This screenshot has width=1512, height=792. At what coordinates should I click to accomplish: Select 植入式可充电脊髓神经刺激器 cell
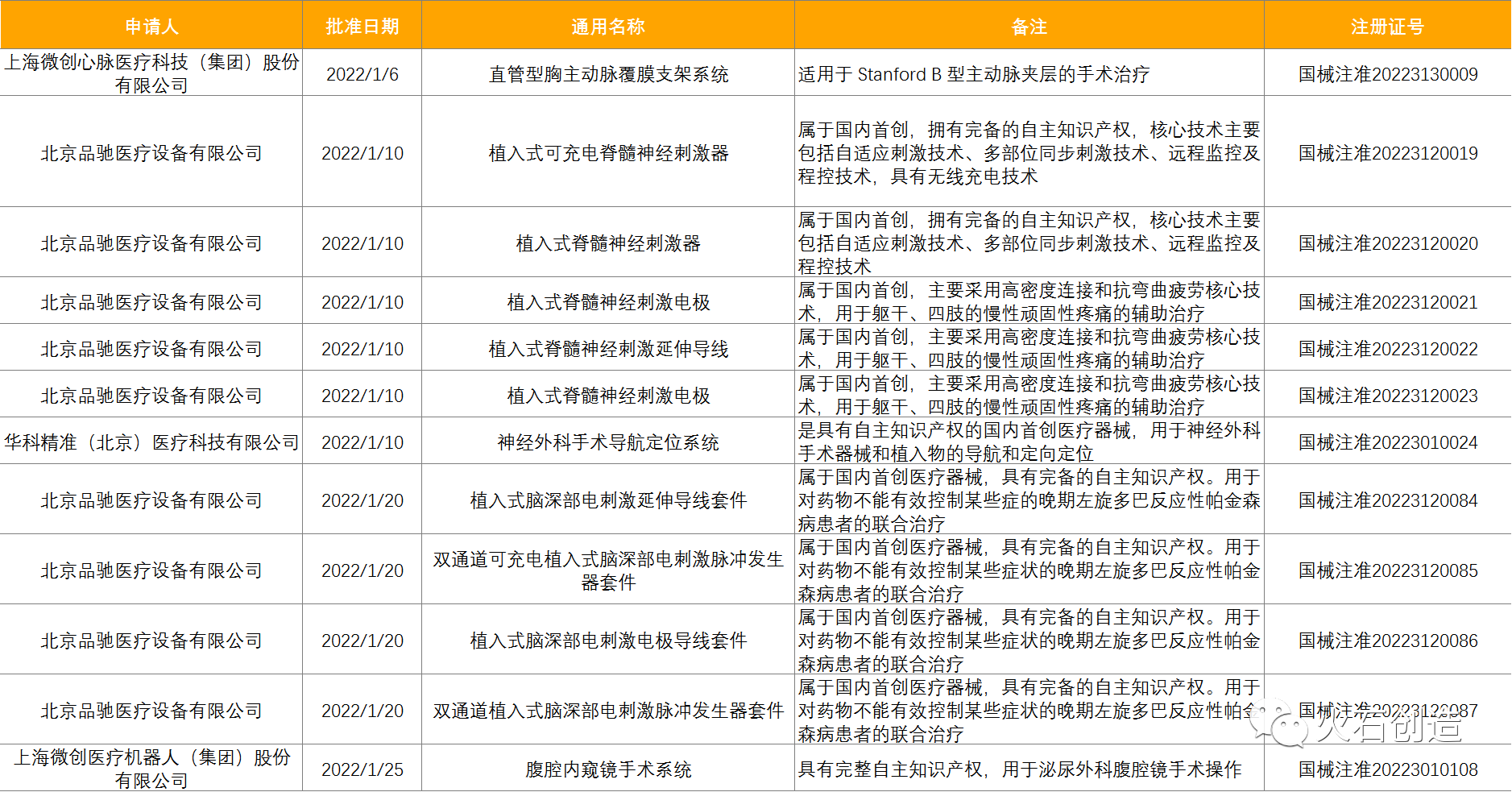[607, 153]
